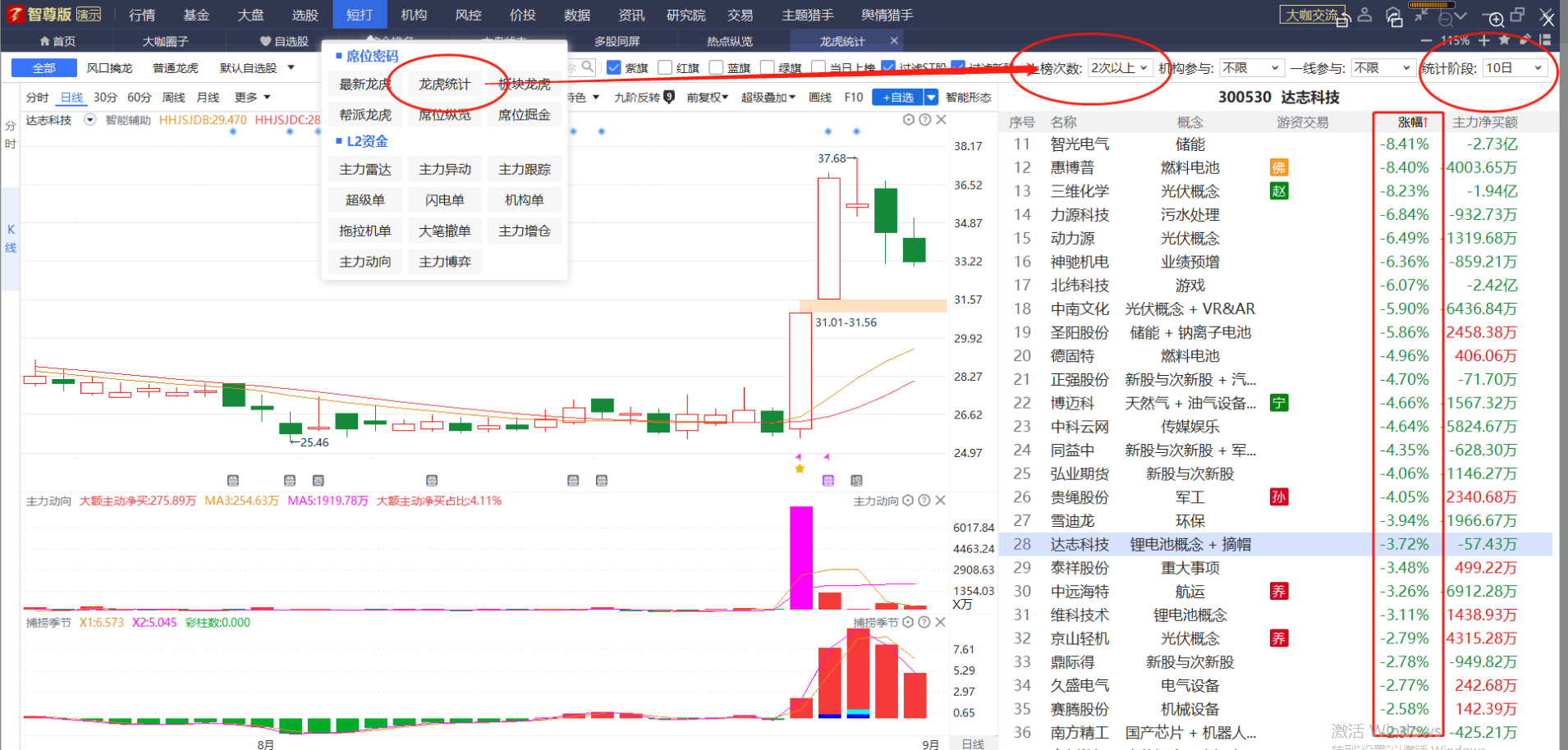Screen dimensions: 1568x750
Task: Expand the dropdown arrow after 默认自选股
Action: (291, 67)
